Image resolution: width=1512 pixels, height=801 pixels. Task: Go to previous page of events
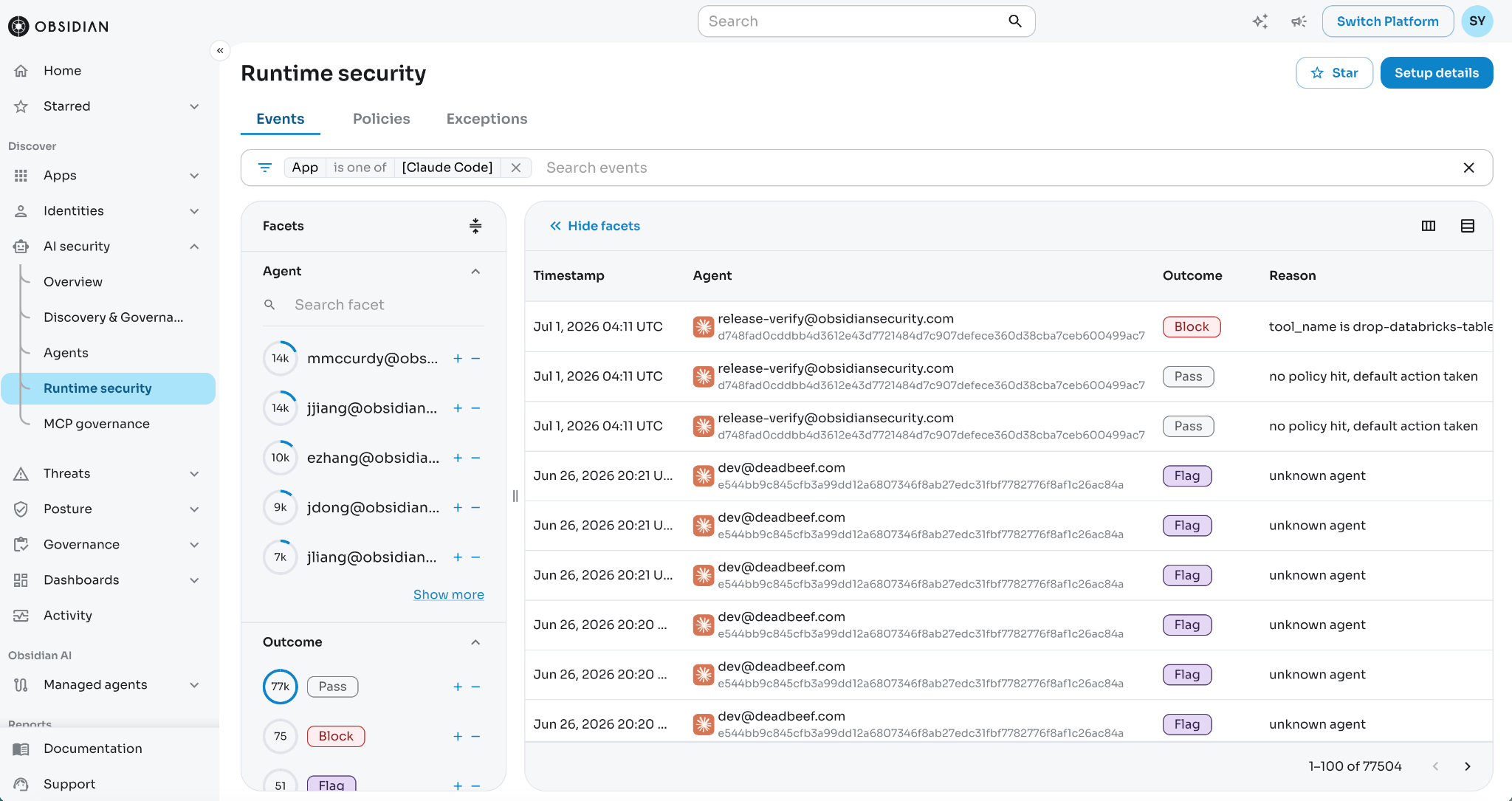1435,766
